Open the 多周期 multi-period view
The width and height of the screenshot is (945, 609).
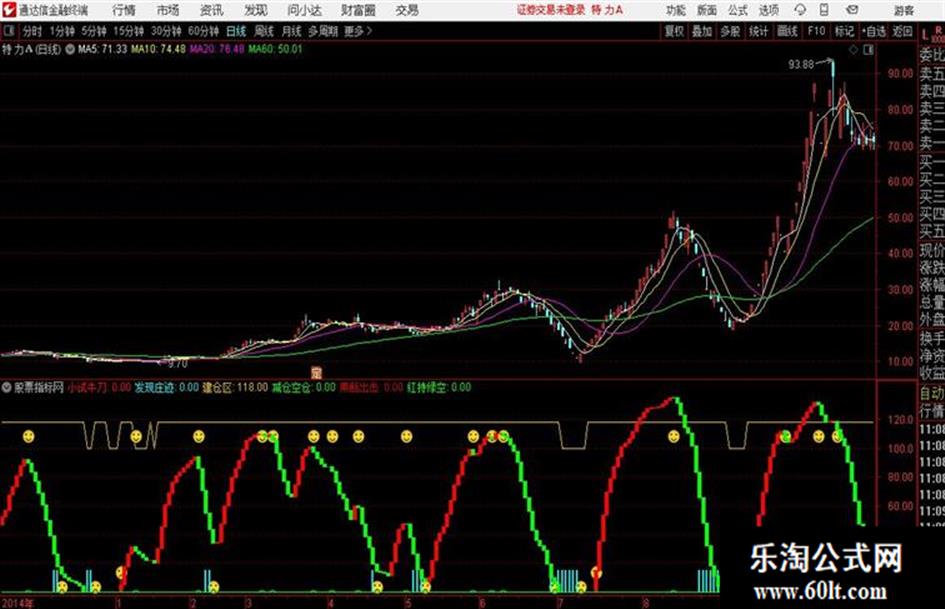tap(323, 31)
